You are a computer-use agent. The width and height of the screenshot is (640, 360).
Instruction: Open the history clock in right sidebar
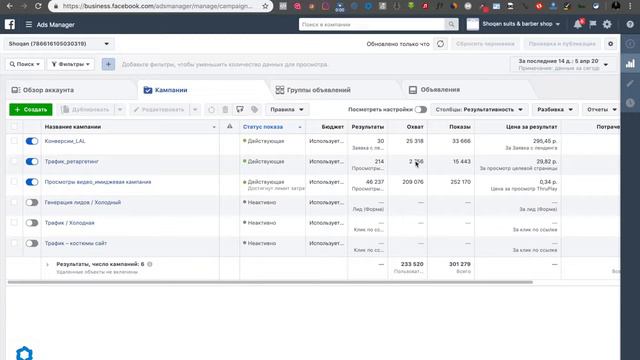point(631,103)
